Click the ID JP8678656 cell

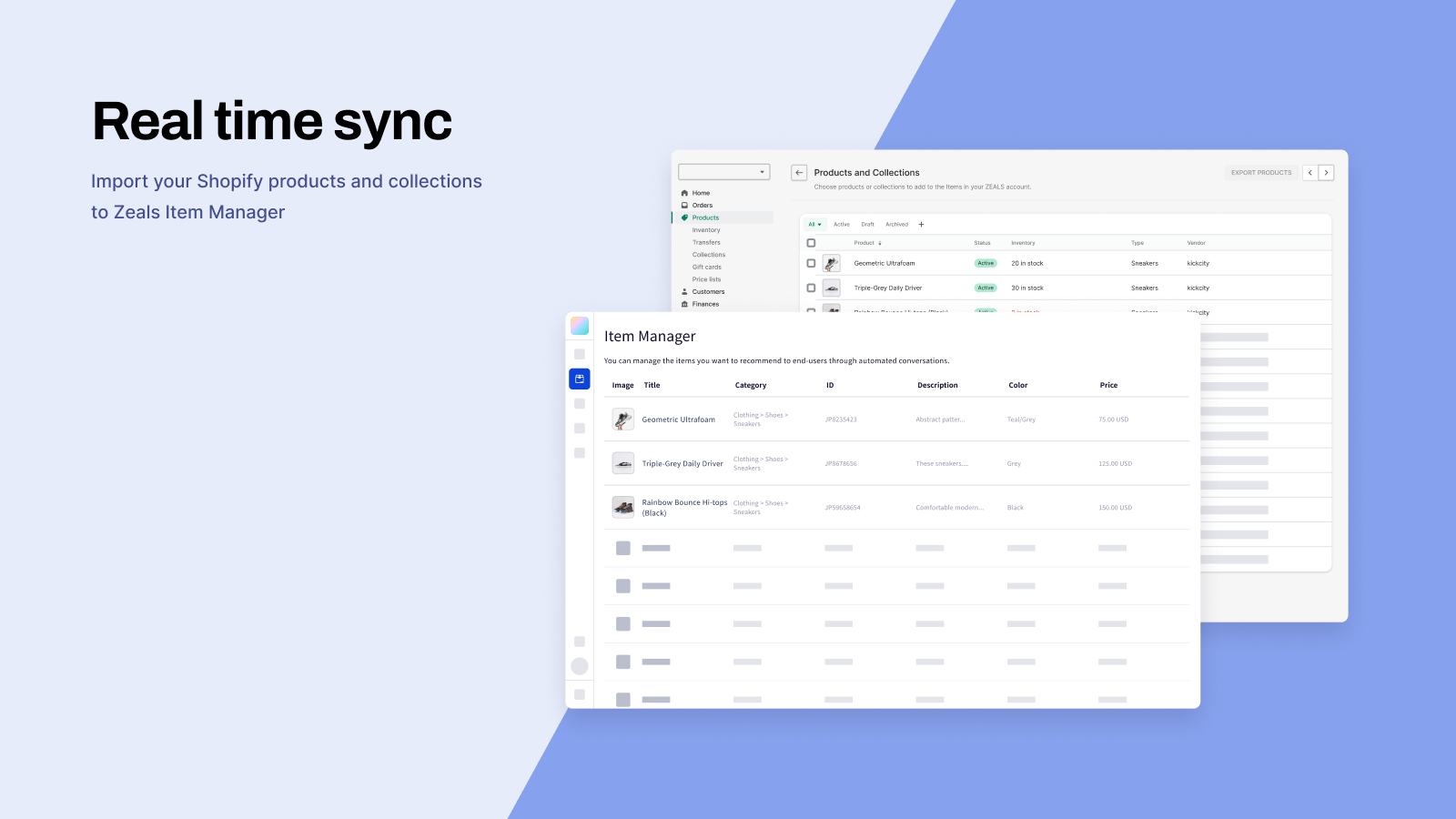tap(841, 463)
